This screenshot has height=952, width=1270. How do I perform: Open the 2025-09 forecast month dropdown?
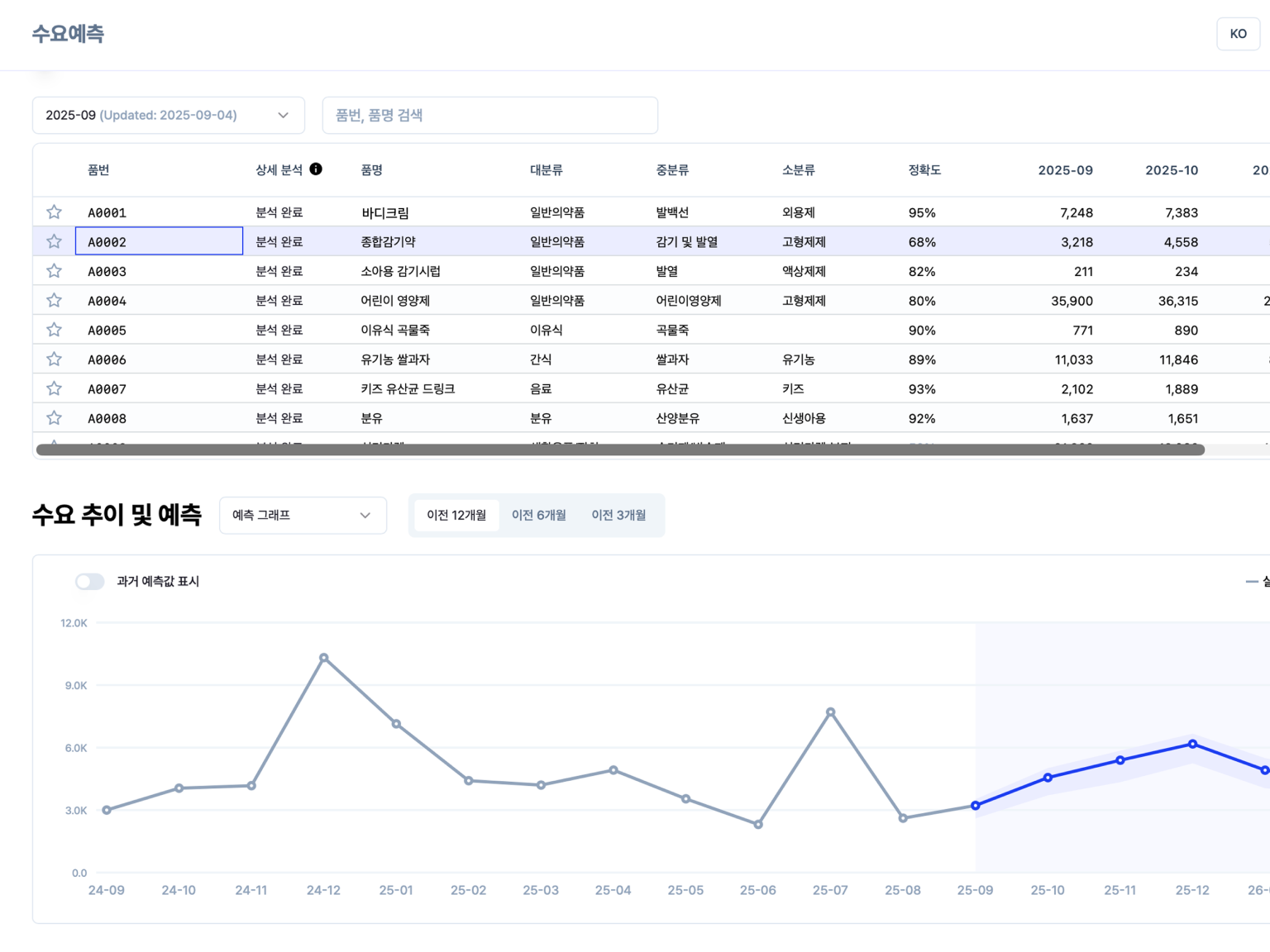coord(169,115)
